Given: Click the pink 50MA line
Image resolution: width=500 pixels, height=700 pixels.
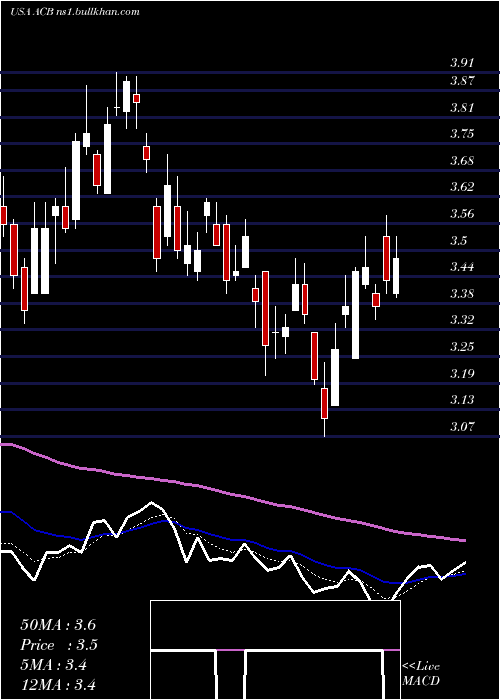Looking at the screenshot, I should [232, 494].
